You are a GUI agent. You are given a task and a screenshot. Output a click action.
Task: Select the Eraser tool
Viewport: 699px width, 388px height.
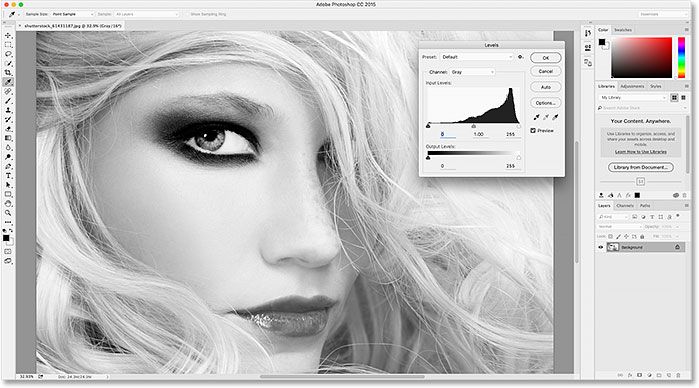(x=8, y=129)
